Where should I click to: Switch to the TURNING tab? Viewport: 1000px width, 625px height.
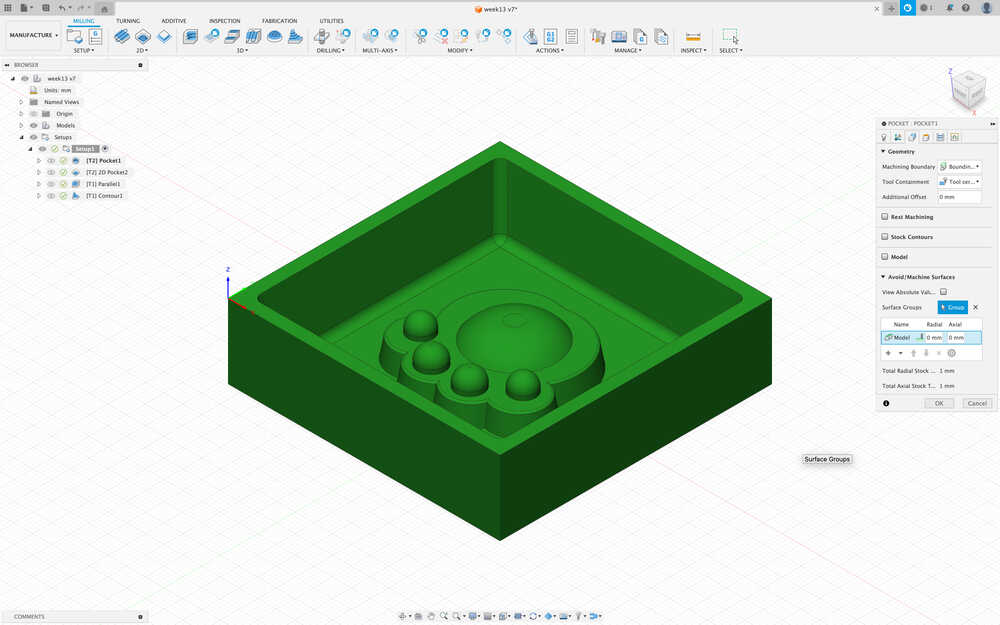click(x=128, y=21)
